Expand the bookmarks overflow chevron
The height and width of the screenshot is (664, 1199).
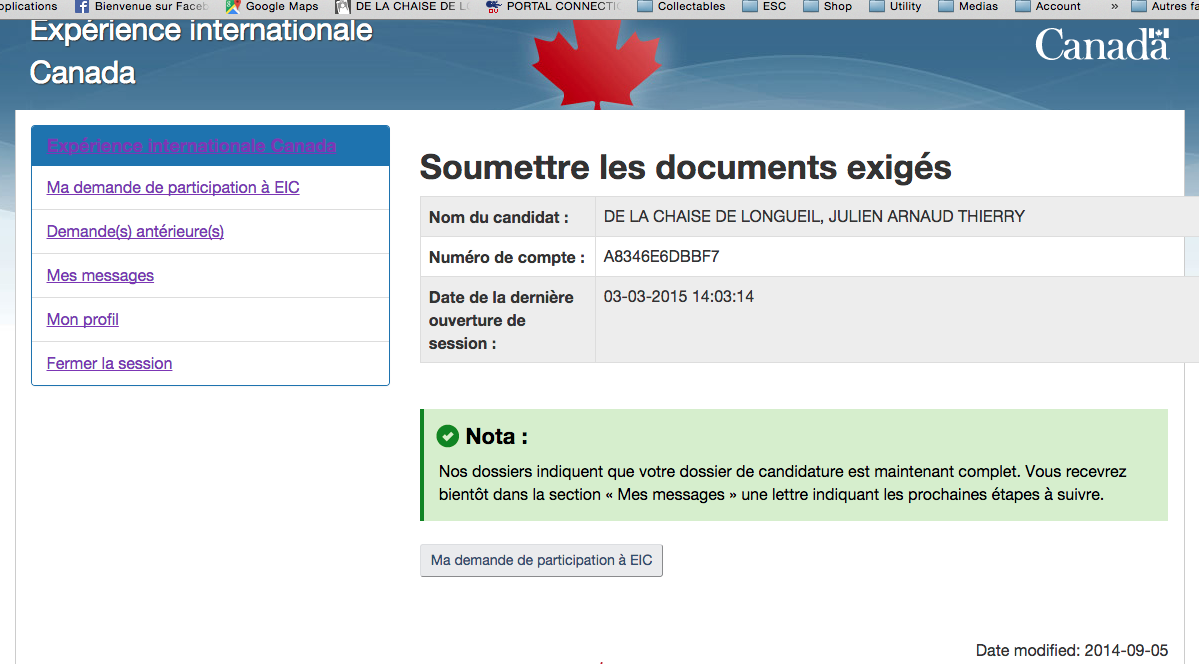click(1114, 6)
